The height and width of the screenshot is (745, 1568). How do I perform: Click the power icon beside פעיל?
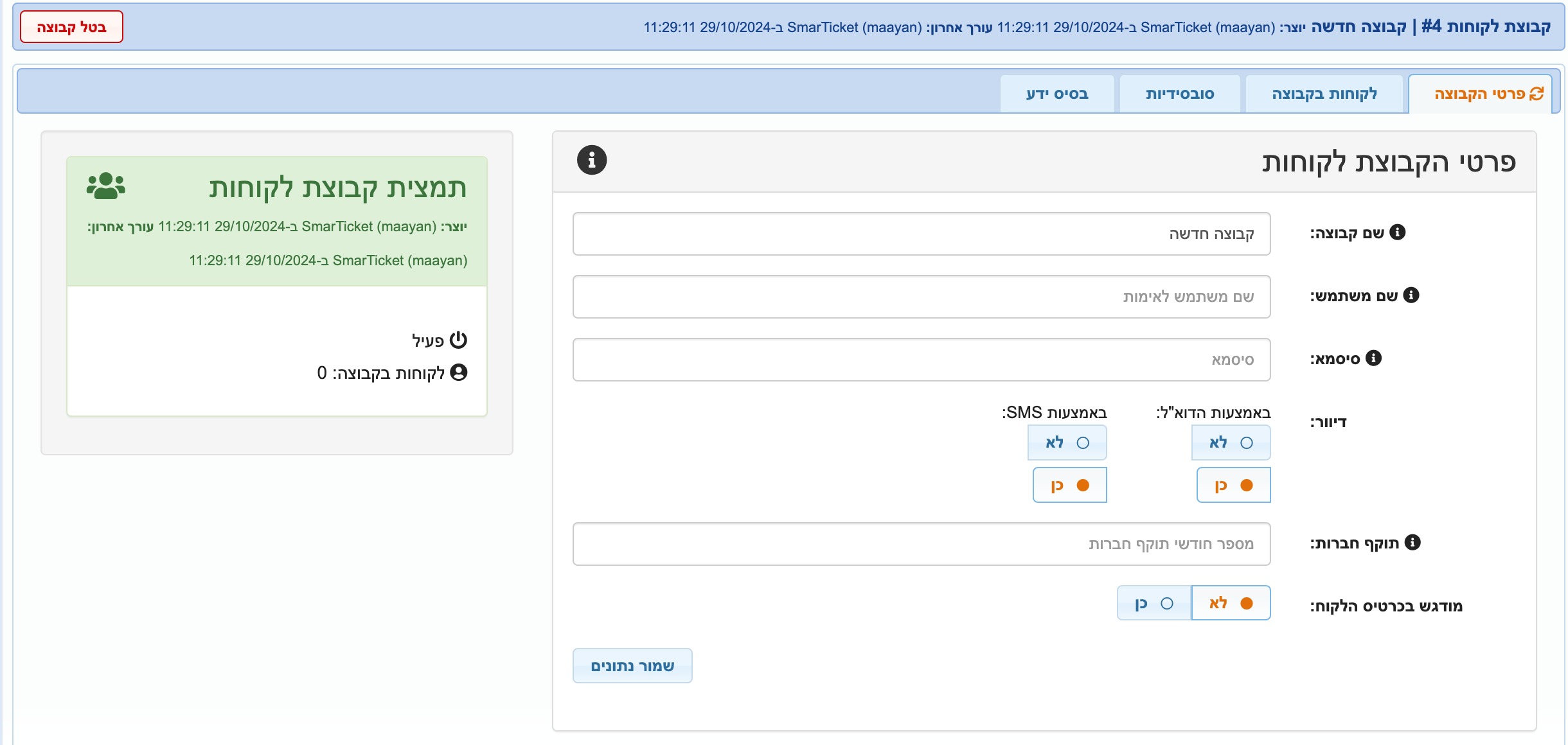(x=458, y=340)
